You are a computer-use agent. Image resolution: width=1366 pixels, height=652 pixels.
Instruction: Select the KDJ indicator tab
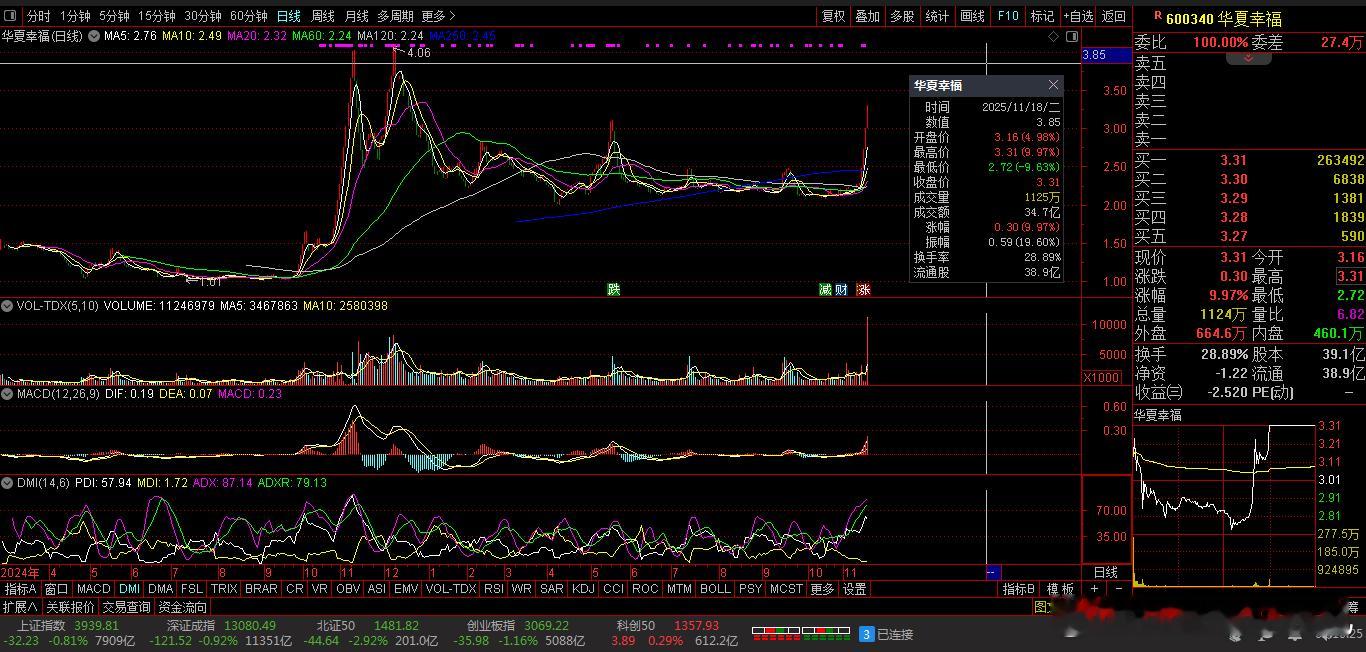[x=582, y=589]
